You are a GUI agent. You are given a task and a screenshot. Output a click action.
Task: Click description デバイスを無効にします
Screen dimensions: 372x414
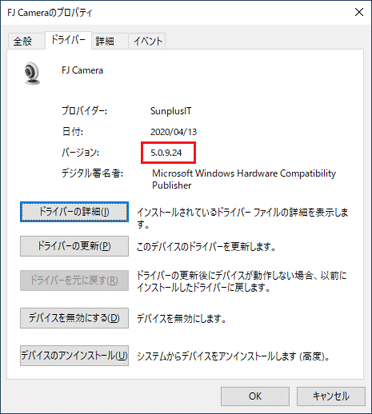pyautogui.click(x=182, y=319)
